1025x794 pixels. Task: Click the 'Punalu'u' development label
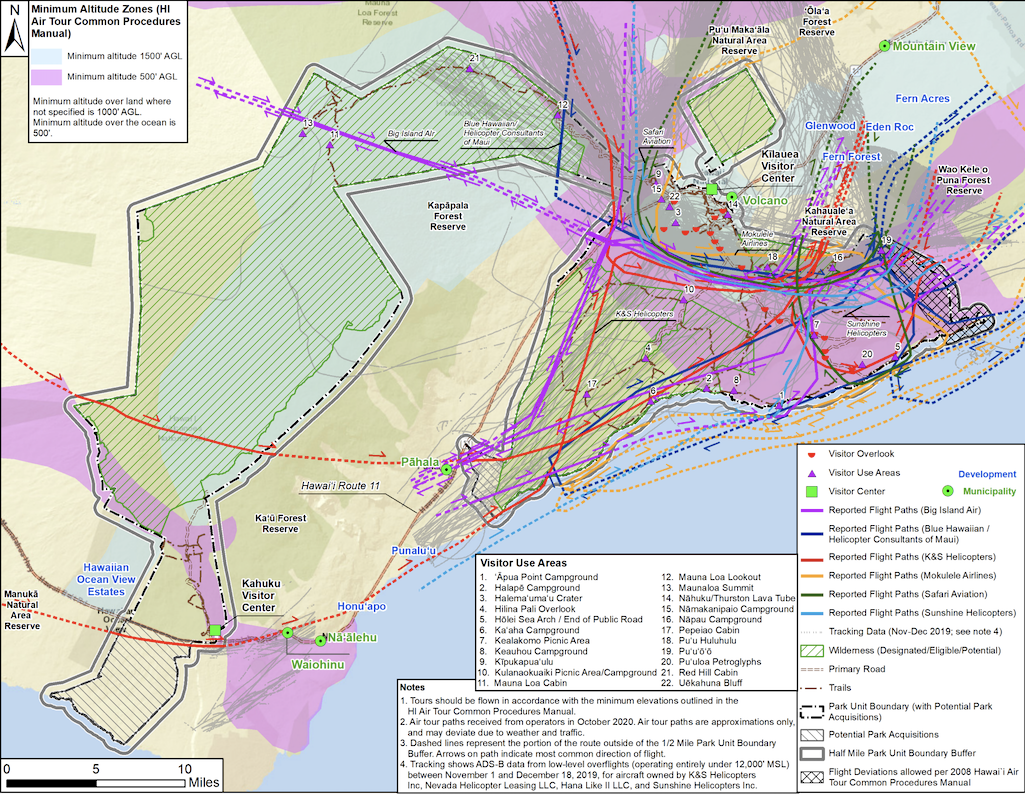[413, 551]
